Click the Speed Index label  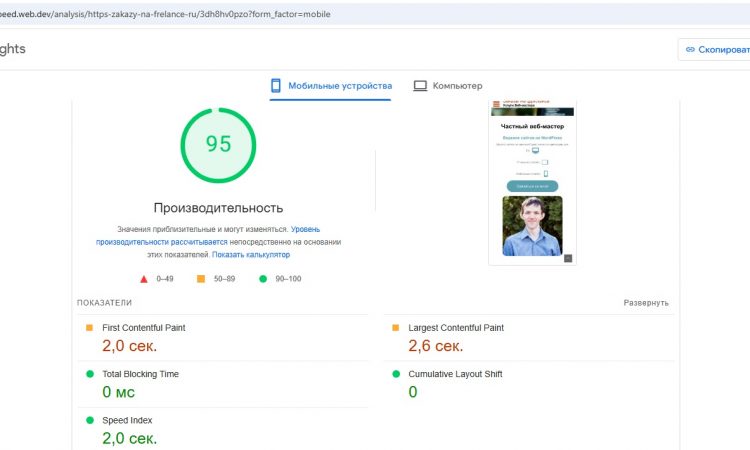click(x=127, y=421)
